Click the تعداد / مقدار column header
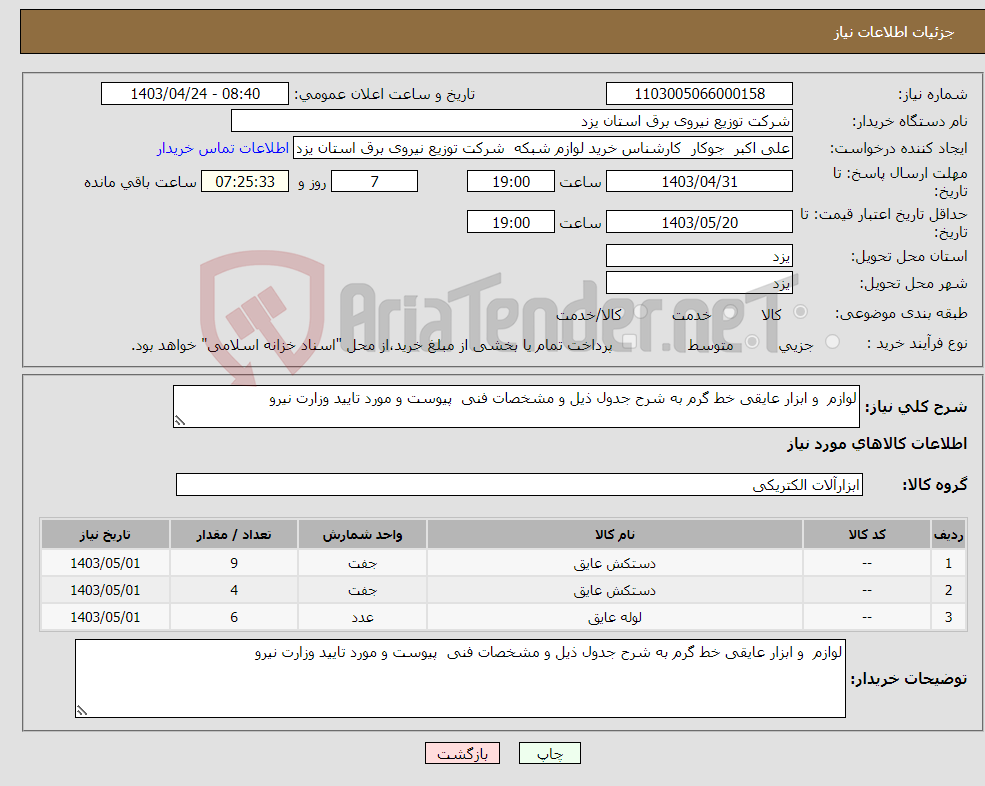Screen dimensions: 985x786 pos(234,535)
